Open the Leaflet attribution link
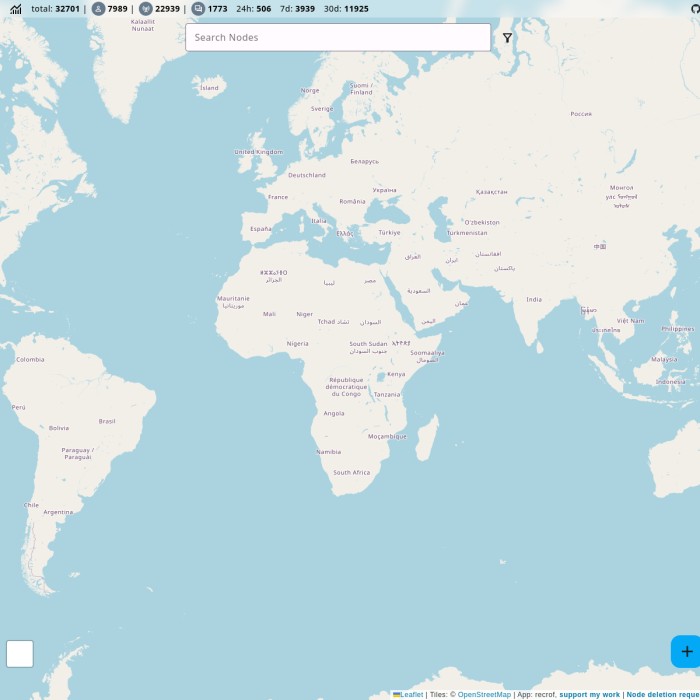This screenshot has width=700, height=700. [x=412, y=695]
